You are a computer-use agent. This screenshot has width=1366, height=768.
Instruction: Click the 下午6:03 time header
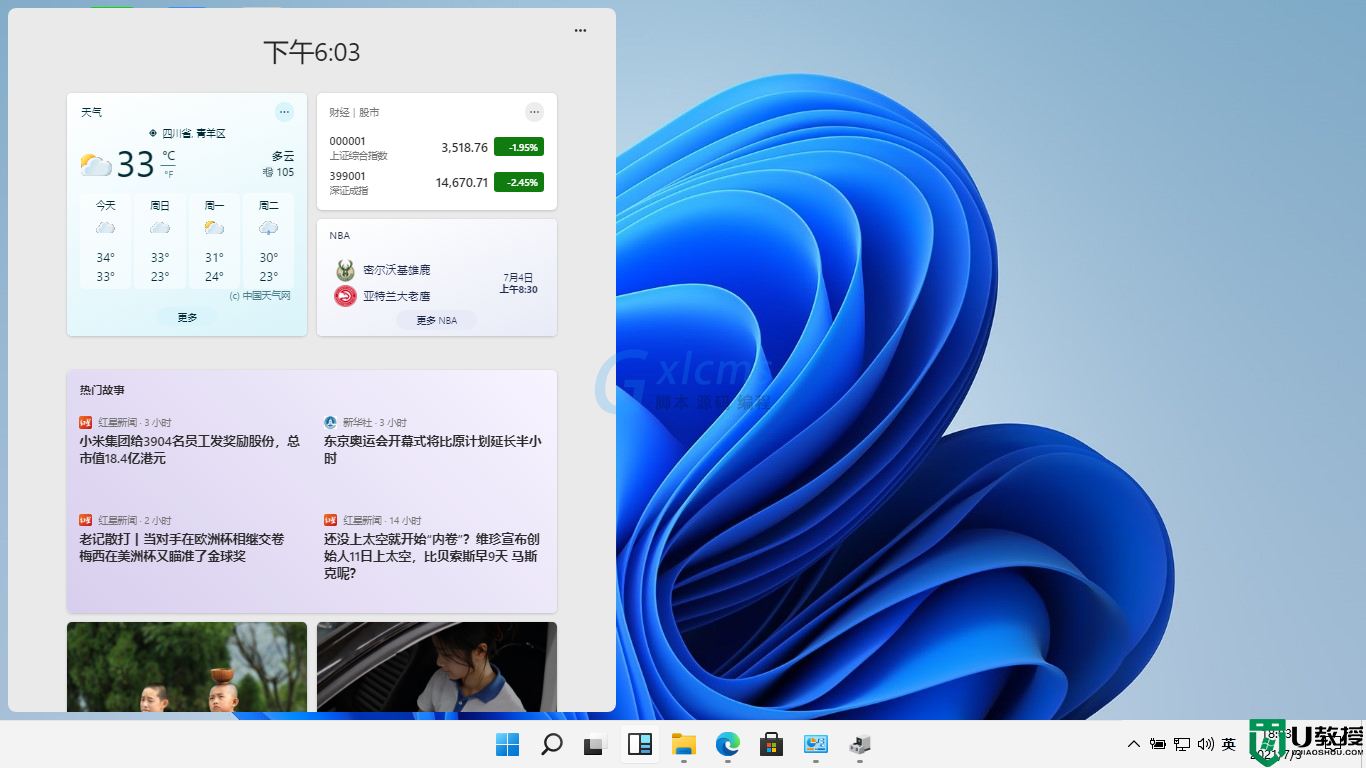[x=311, y=52]
